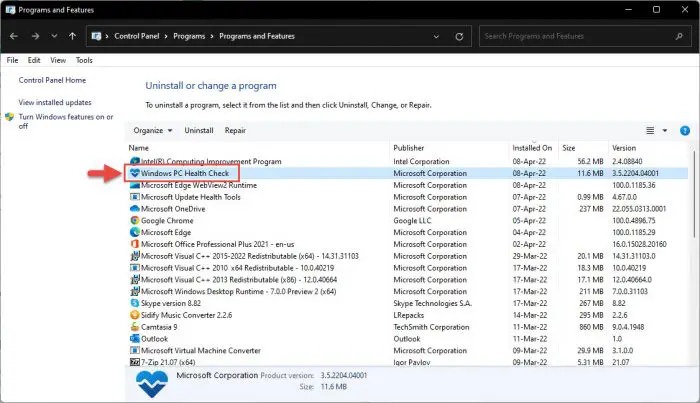This screenshot has height=403, width=700.
Task: Select the Microsoft OneDrive cloud icon
Action: [x=134, y=209]
